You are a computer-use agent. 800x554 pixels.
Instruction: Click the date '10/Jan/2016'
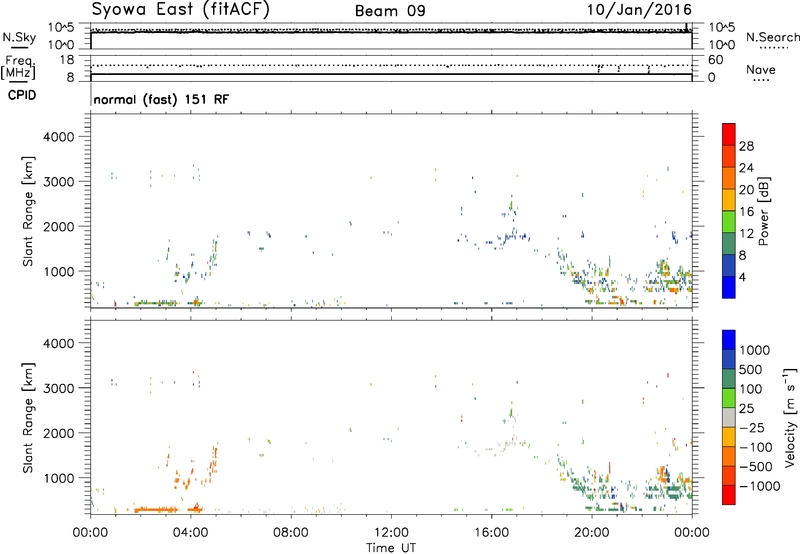(639, 10)
